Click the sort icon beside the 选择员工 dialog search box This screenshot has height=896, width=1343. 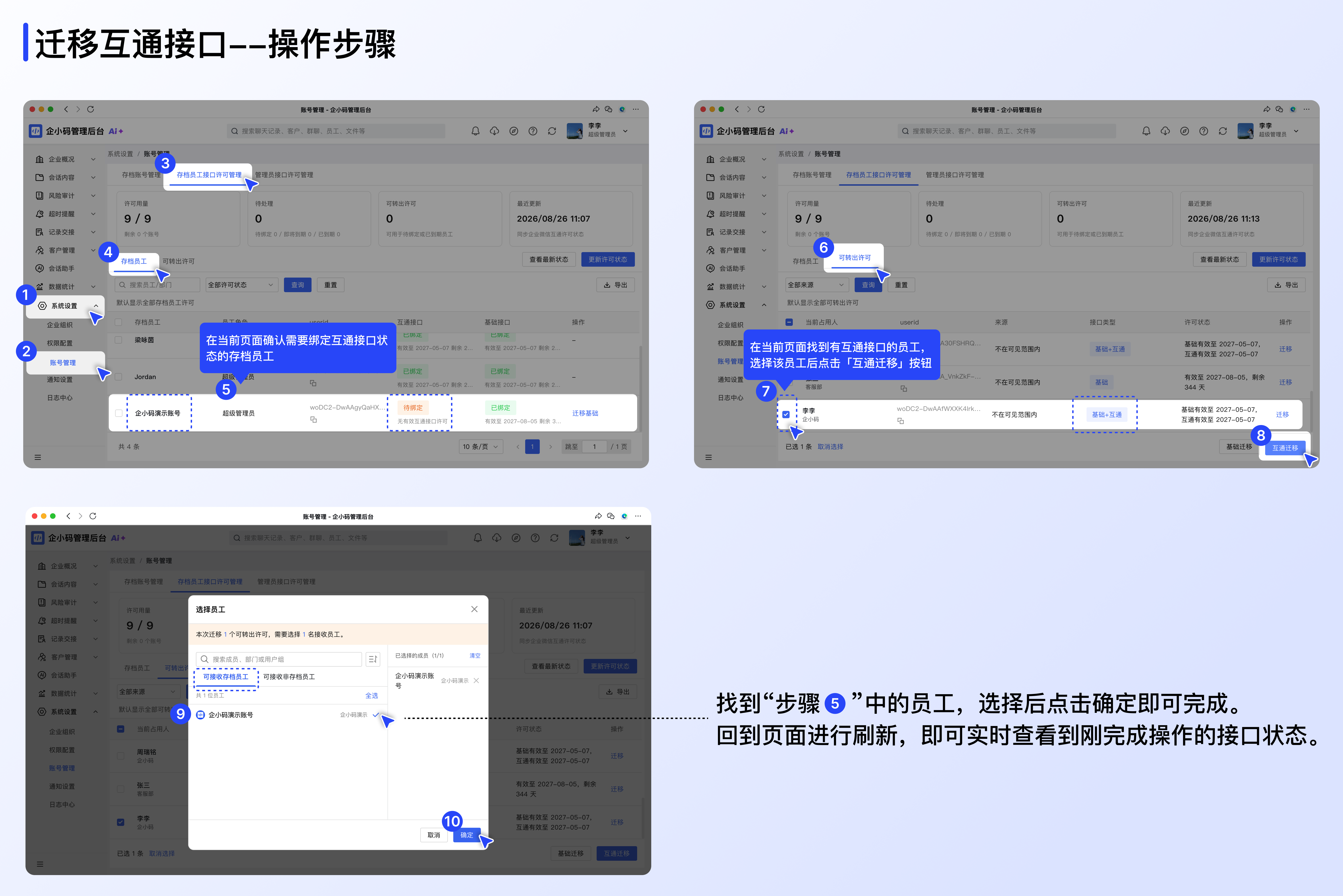(372, 659)
